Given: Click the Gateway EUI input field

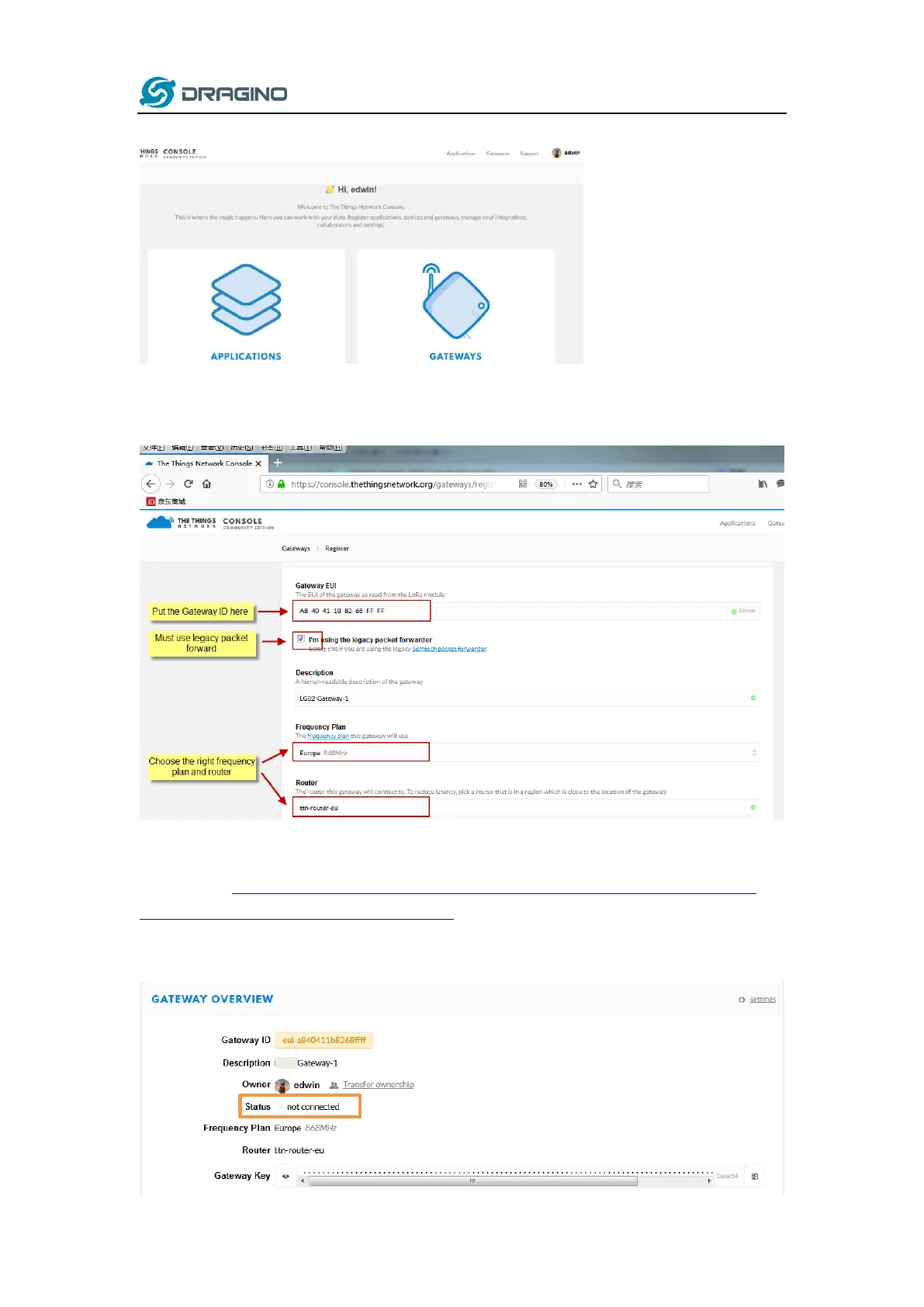Looking at the screenshot, I should pos(526,611).
